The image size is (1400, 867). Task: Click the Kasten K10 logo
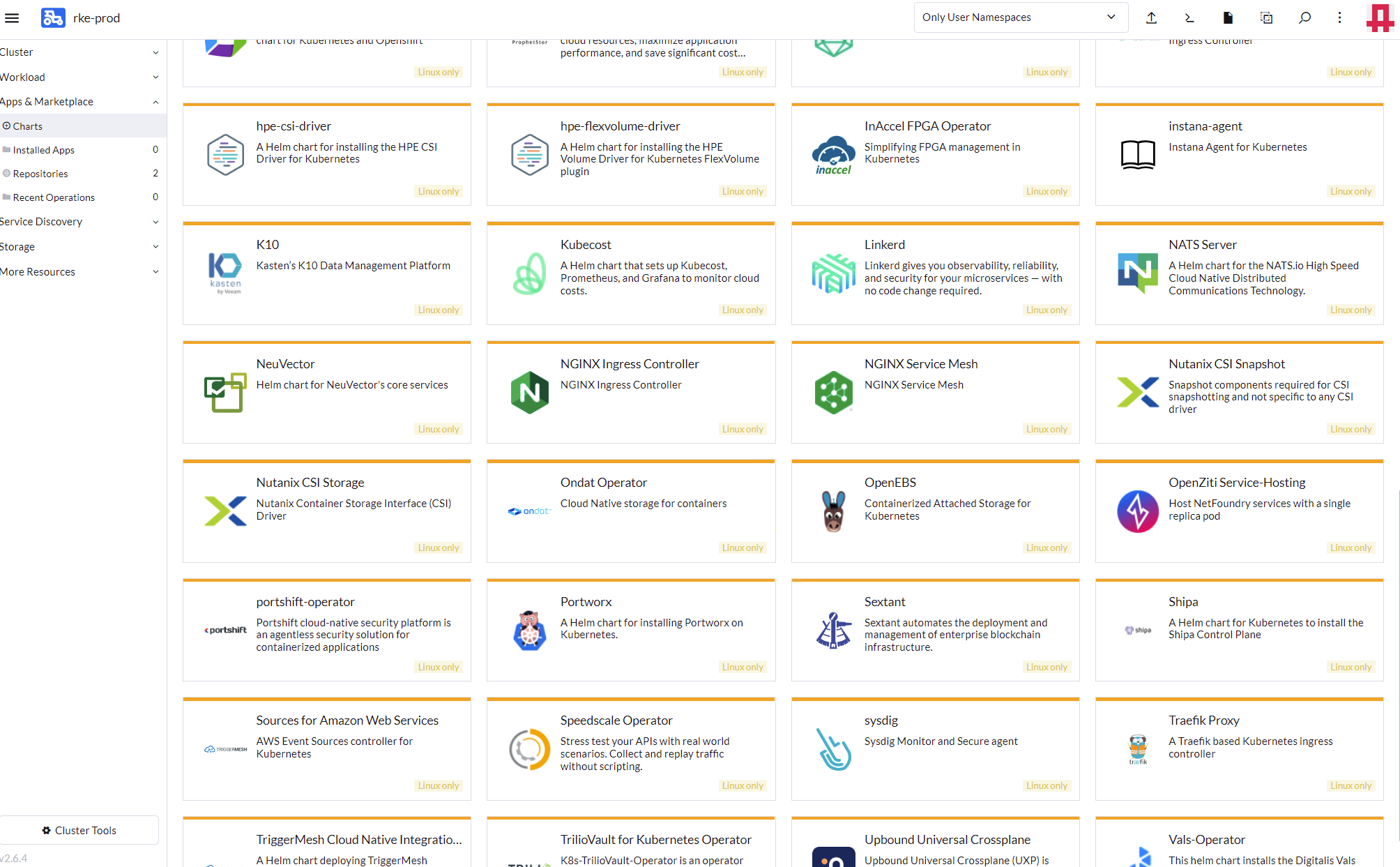[x=225, y=273]
